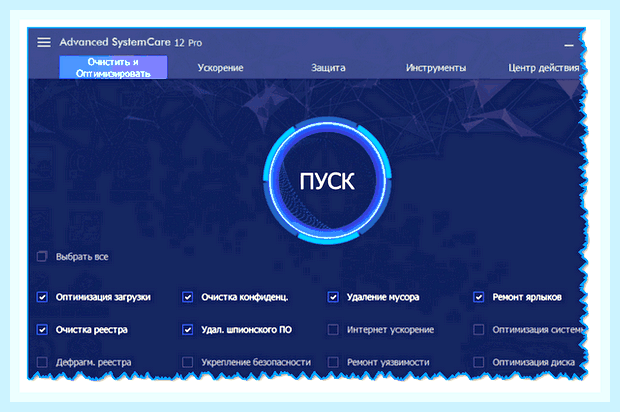Uncheck Ремонт ярлыков checkbox
The width and height of the screenshot is (620, 412).
[478, 297]
